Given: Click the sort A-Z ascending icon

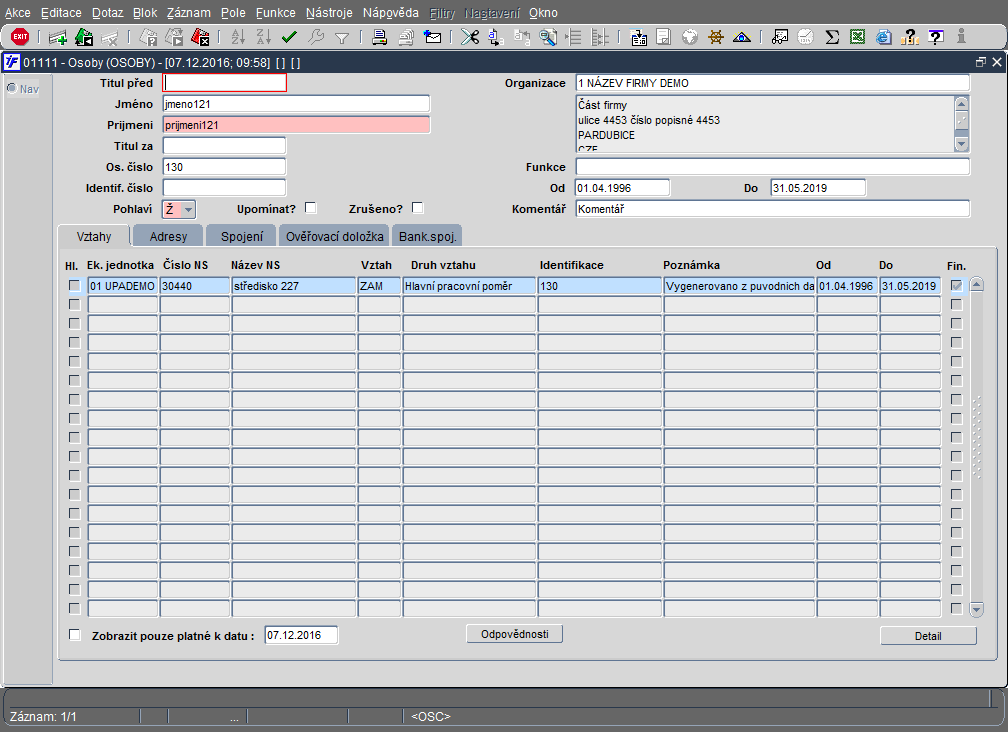Looking at the screenshot, I should [238, 37].
